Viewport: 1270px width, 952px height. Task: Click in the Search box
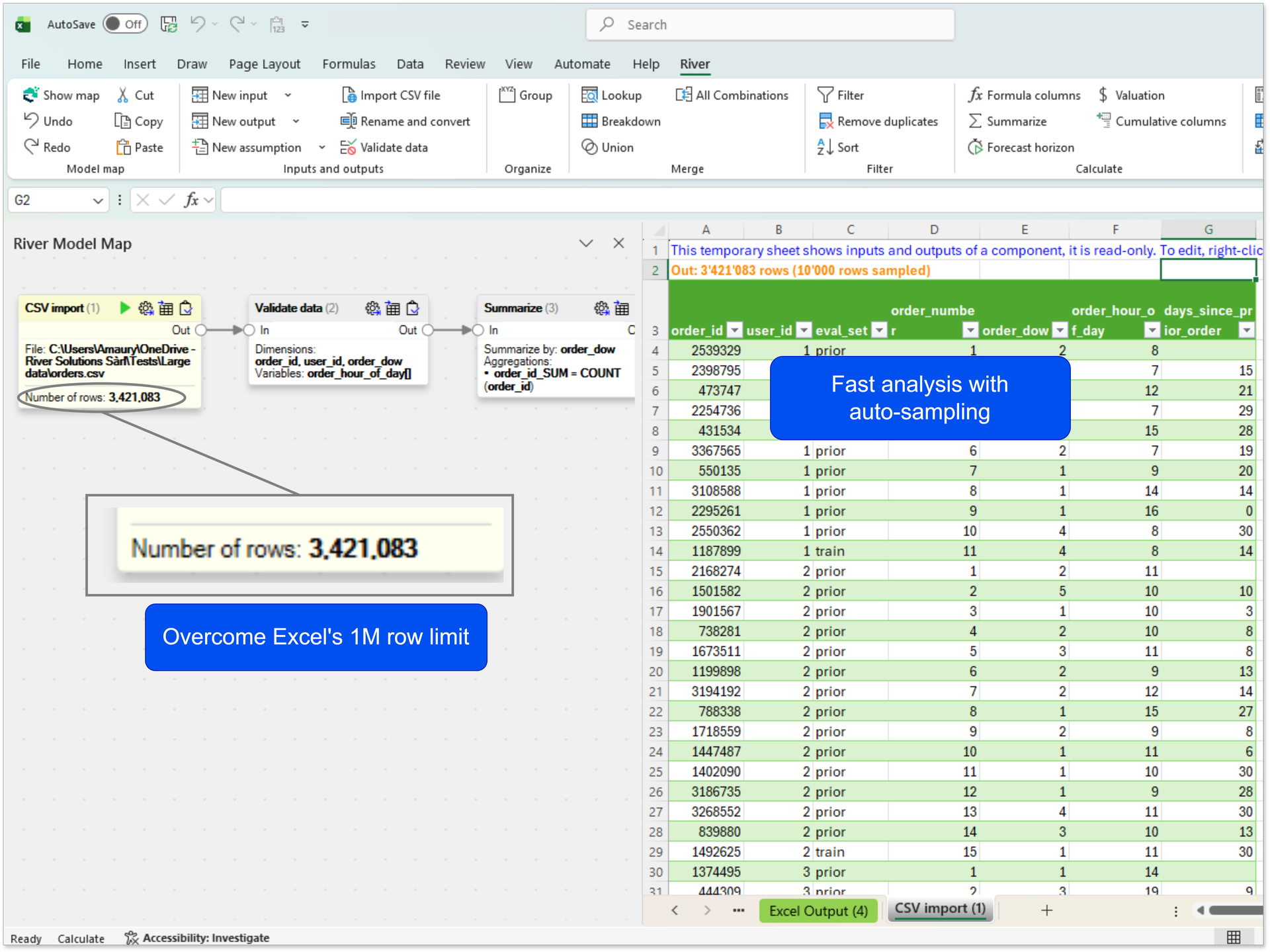pyautogui.click(x=770, y=24)
